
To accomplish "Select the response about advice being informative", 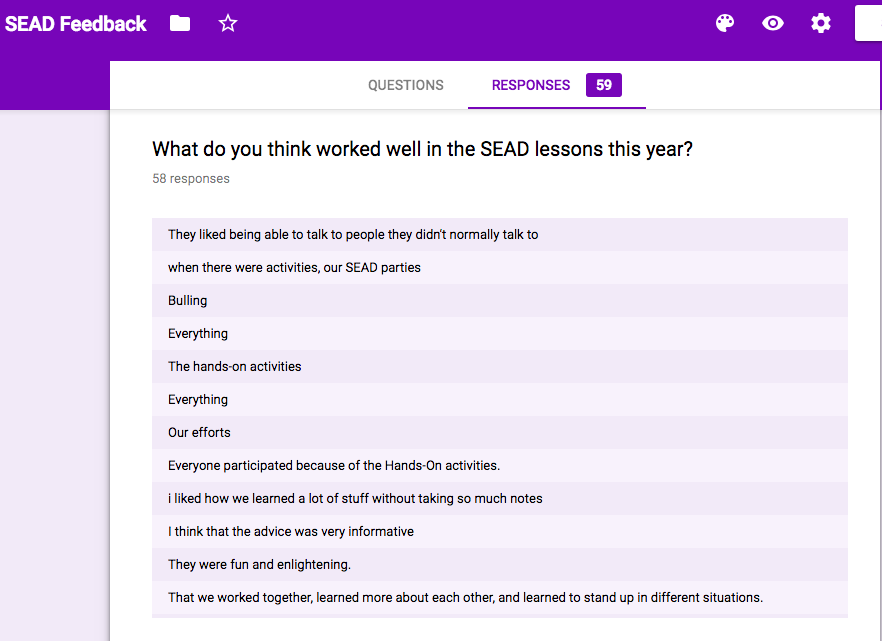I will (x=290, y=531).
